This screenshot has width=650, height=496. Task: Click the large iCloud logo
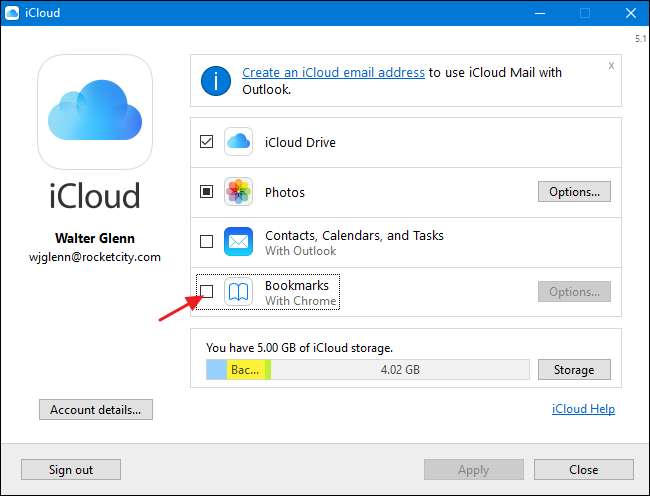point(95,111)
